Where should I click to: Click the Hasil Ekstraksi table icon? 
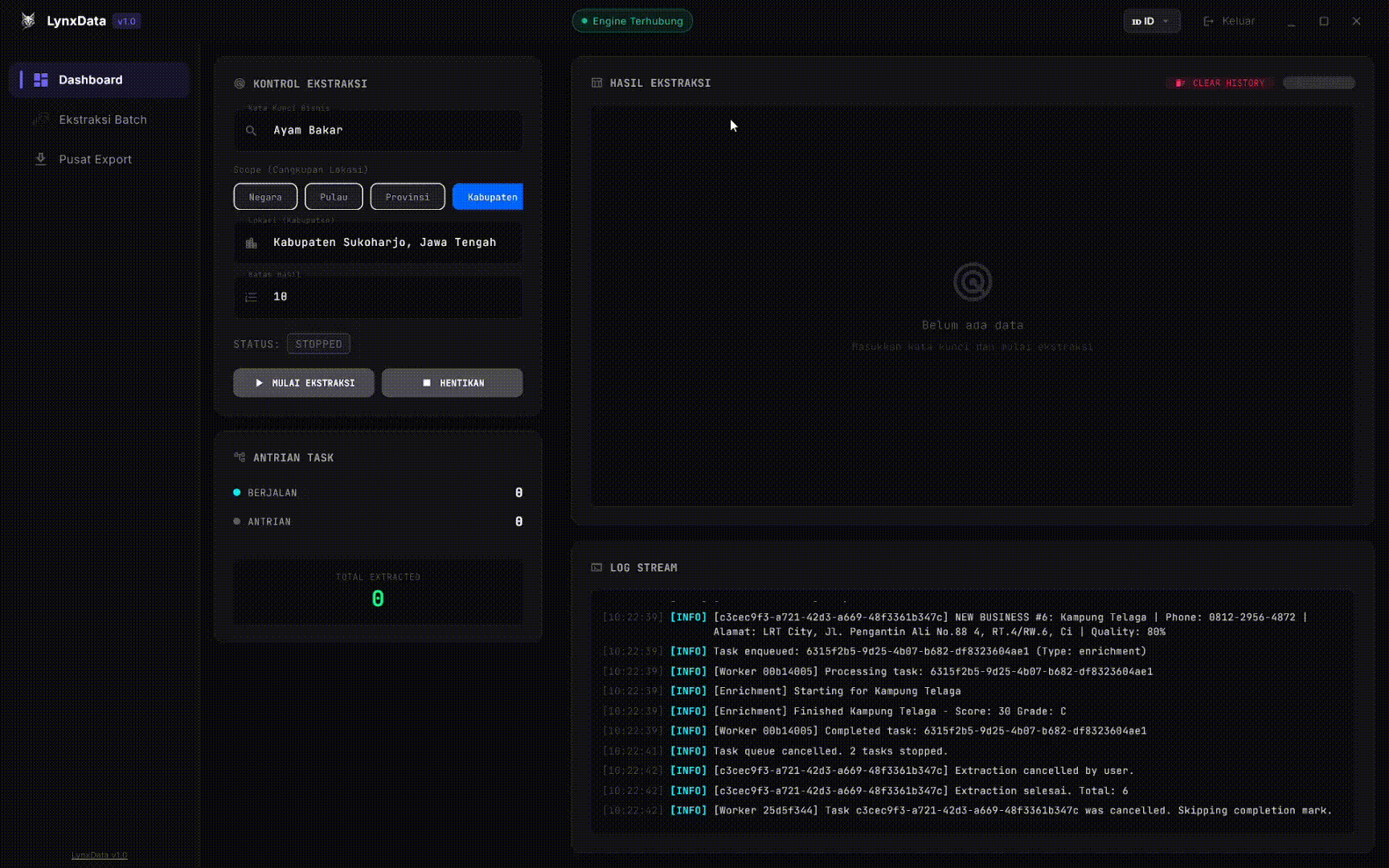[x=596, y=83]
